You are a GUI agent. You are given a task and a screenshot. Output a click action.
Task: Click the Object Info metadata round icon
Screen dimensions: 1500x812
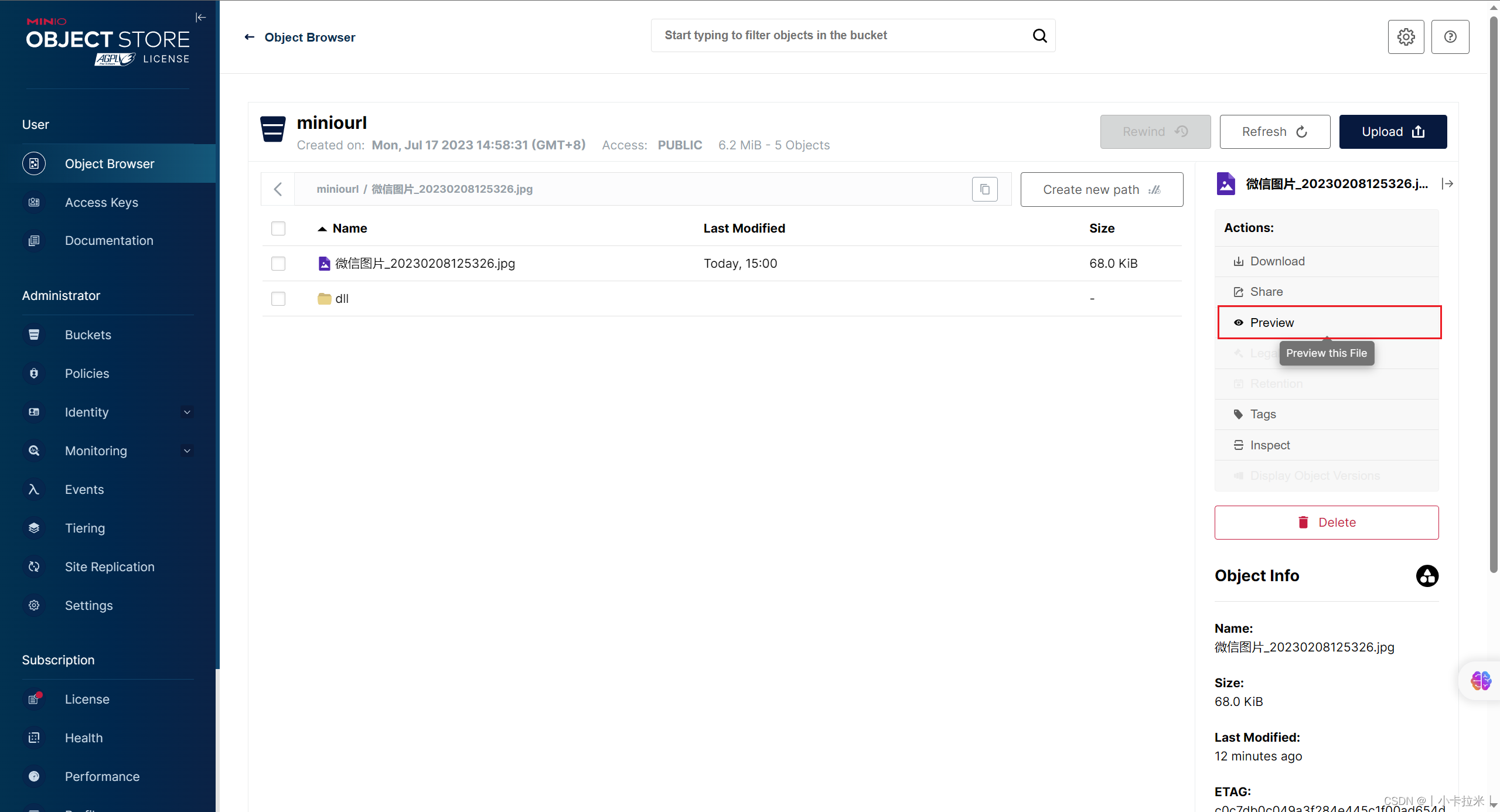click(x=1427, y=576)
